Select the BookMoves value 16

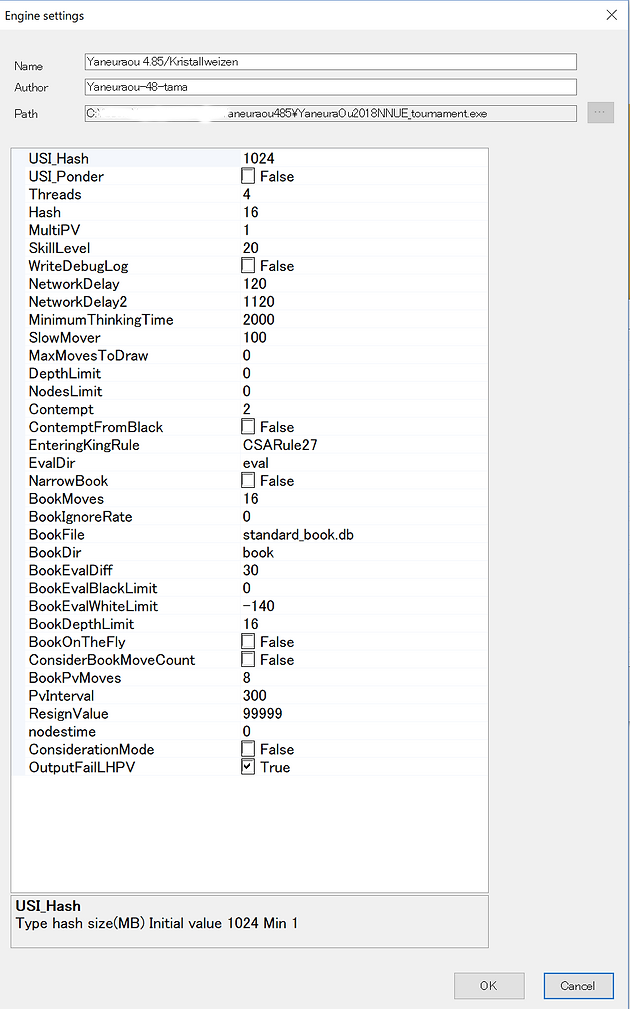click(250, 499)
